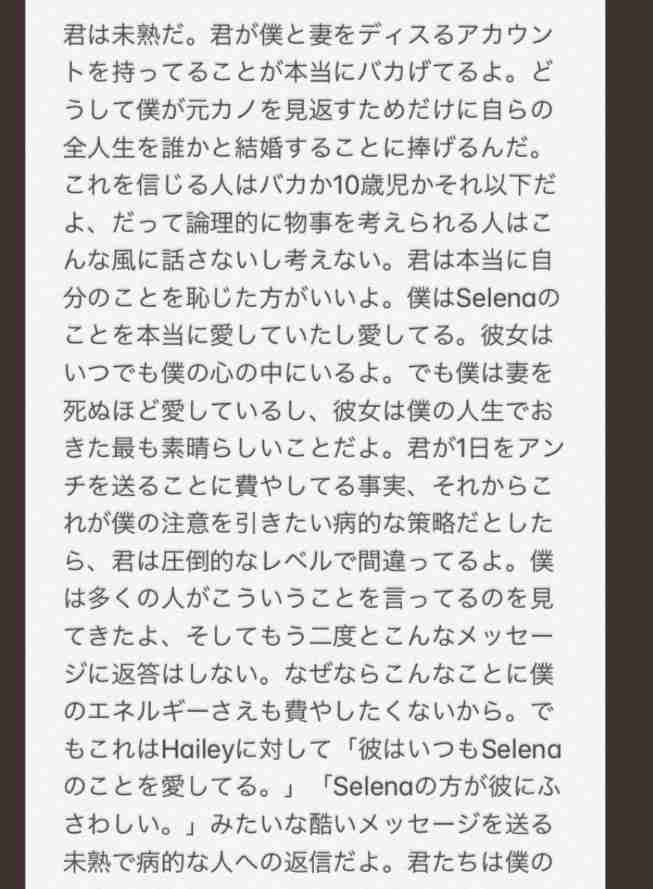Select the word 論理的 in the paragraph

223,223
